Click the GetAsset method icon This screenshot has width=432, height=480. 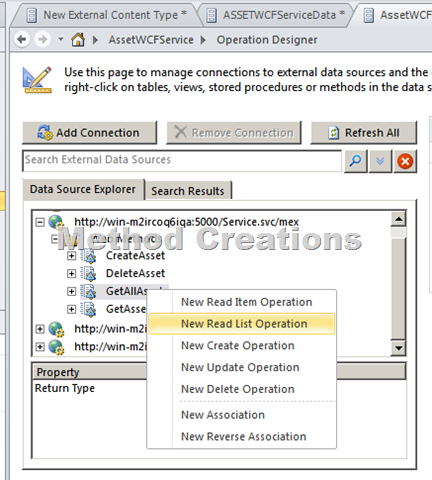[89, 310]
